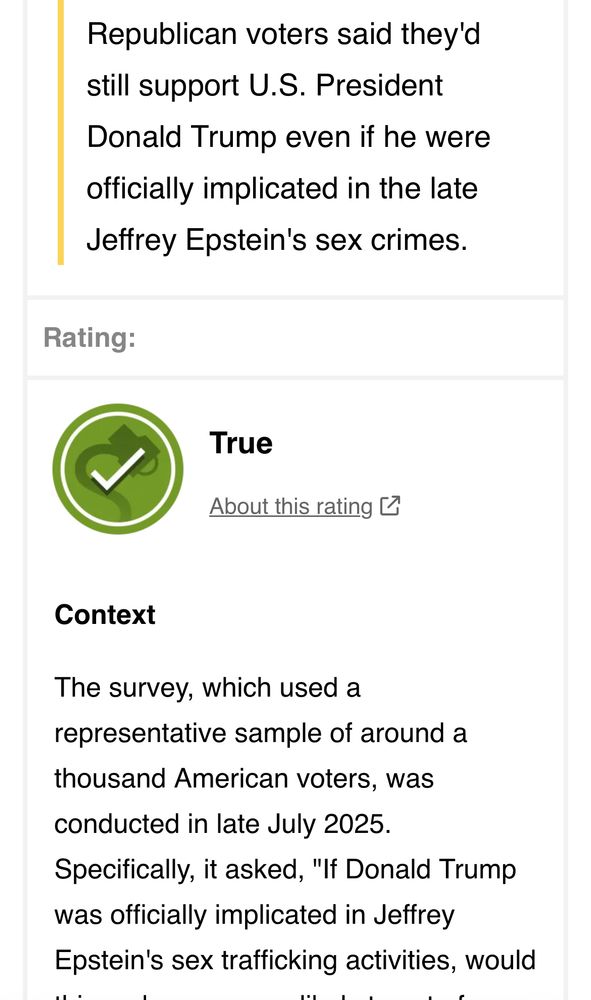Click the green True checkmark rating icon

pos(118,469)
